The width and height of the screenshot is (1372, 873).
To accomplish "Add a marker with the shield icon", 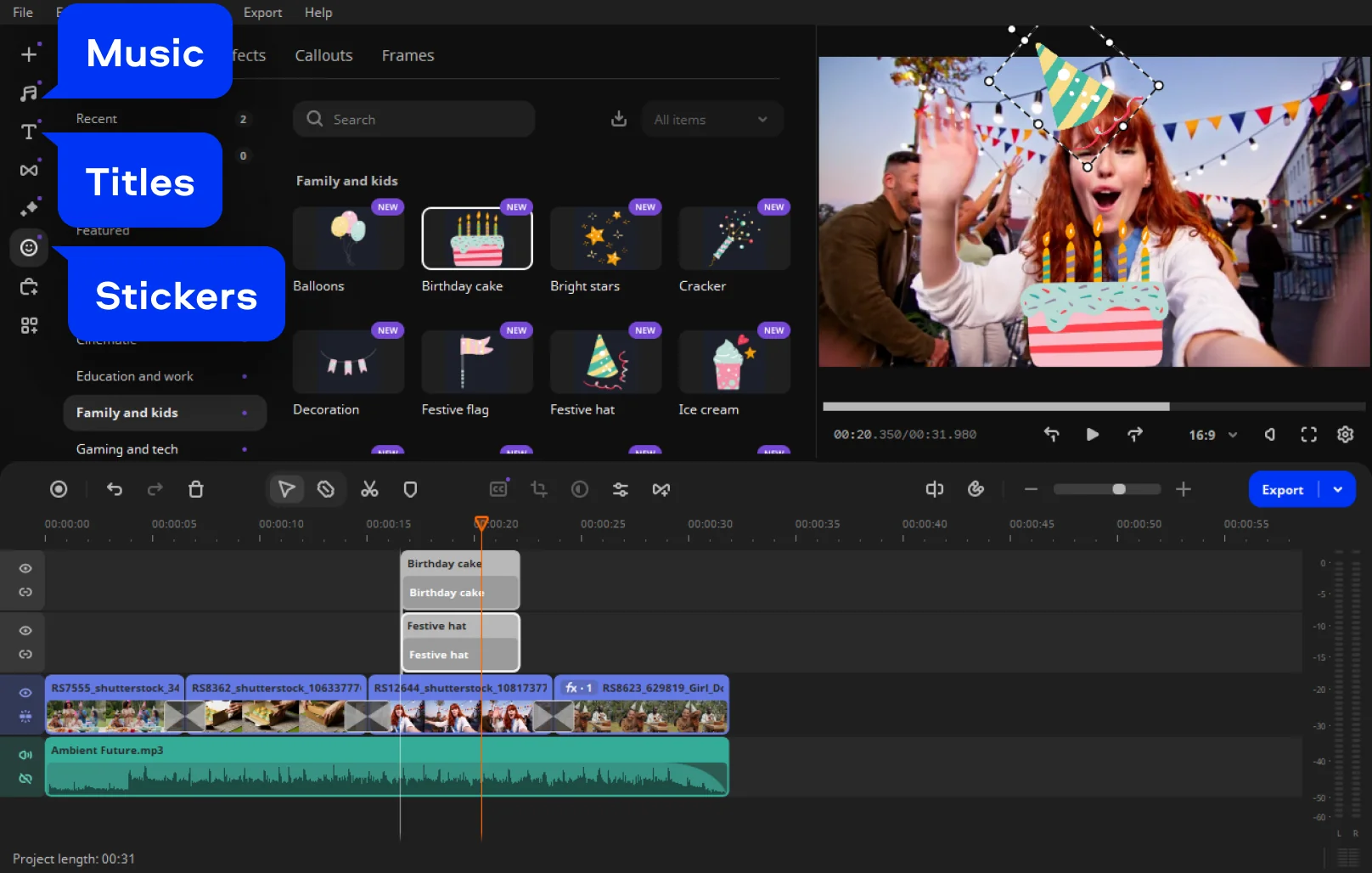I will click(410, 489).
